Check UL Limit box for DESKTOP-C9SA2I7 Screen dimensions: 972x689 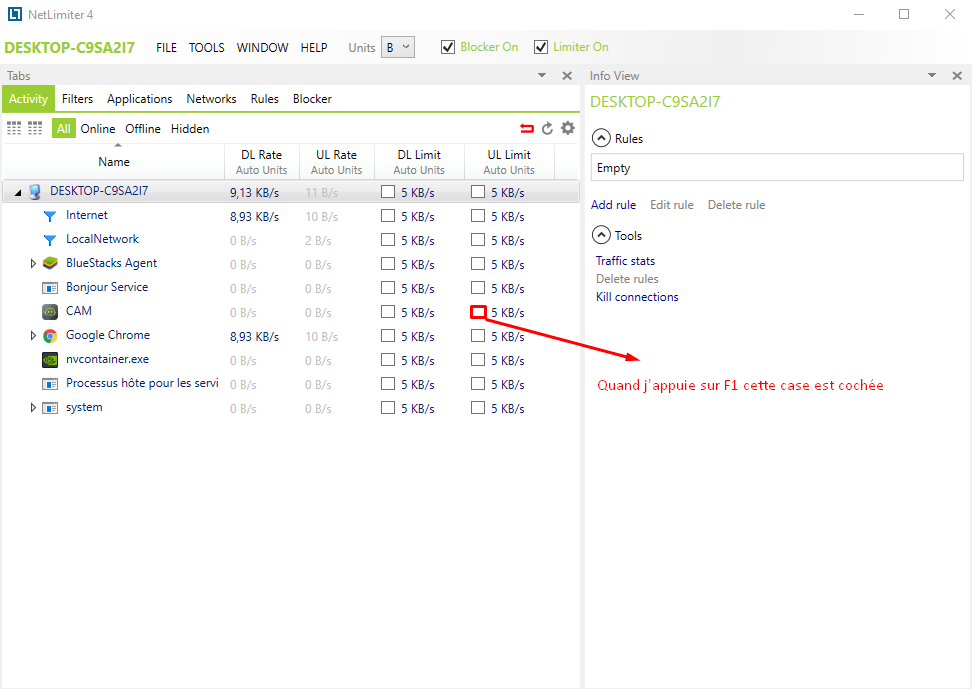(x=478, y=192)
